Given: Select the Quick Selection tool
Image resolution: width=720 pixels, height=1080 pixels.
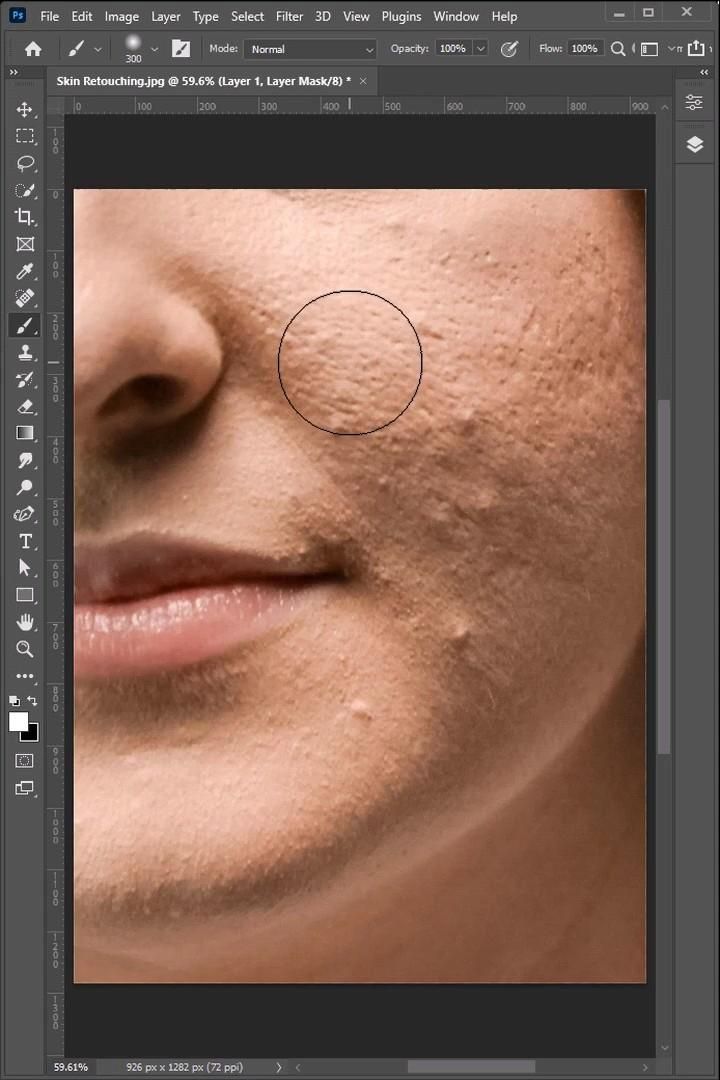Looking at the screenshot, I should point(25,191).
